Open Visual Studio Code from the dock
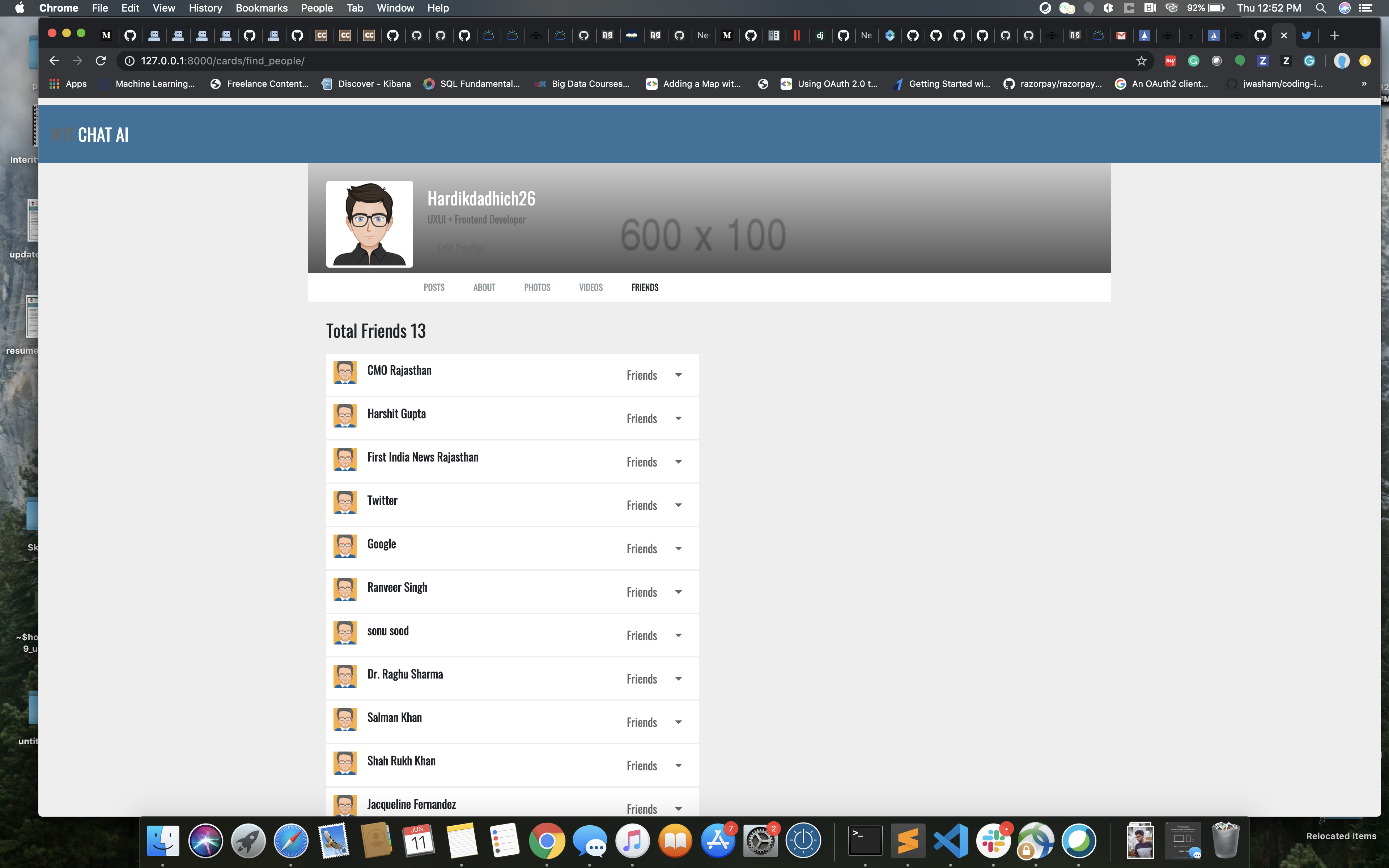Viewport: 1389px width, 868px height. (951, 841)
